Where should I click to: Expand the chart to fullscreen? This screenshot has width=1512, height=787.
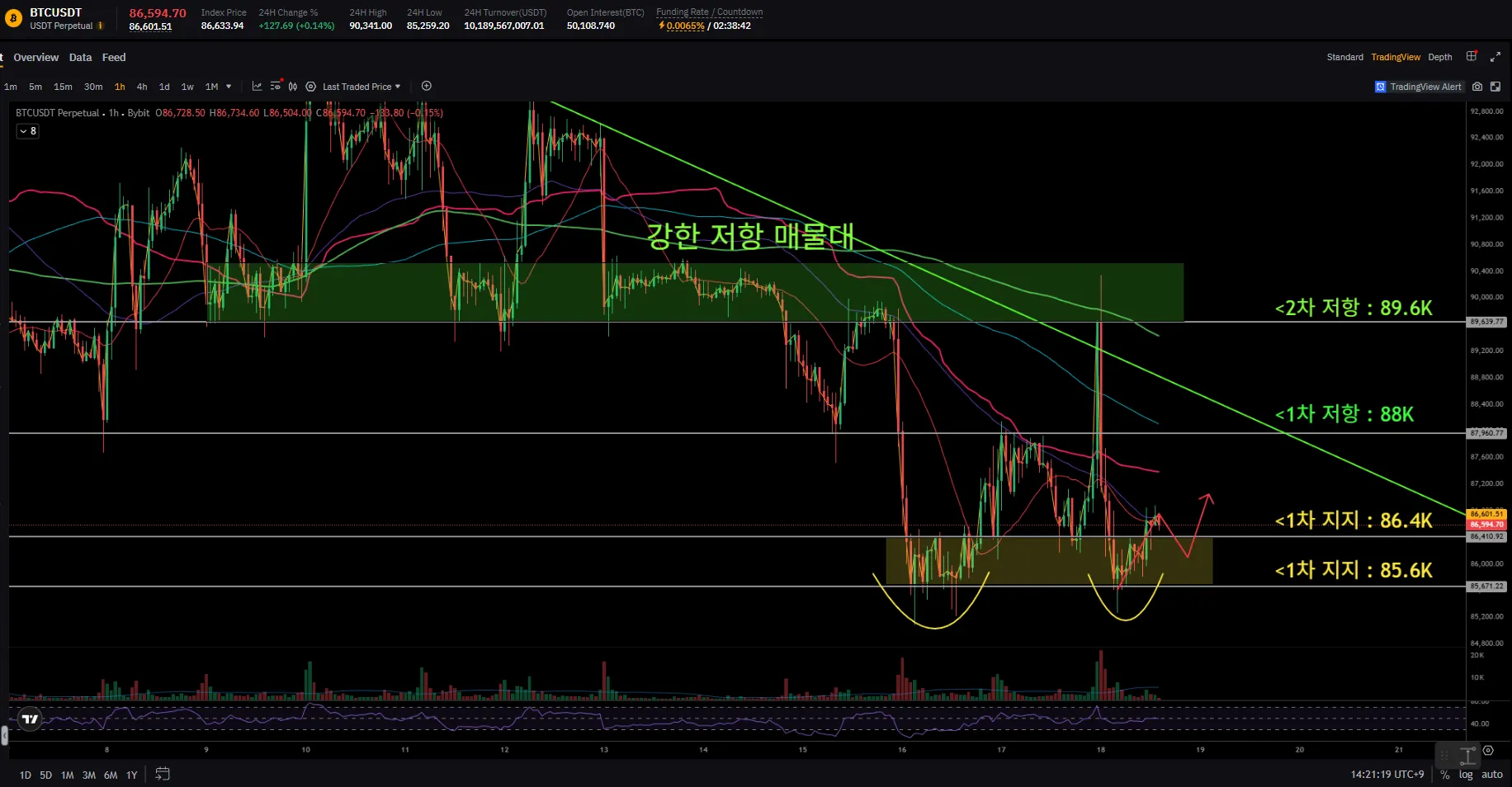pos(1495,57)
